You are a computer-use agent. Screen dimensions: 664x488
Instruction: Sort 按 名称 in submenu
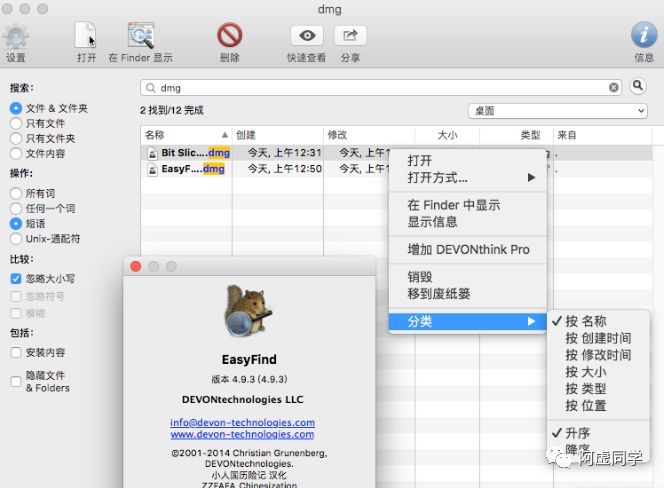[x=586, y=321]
